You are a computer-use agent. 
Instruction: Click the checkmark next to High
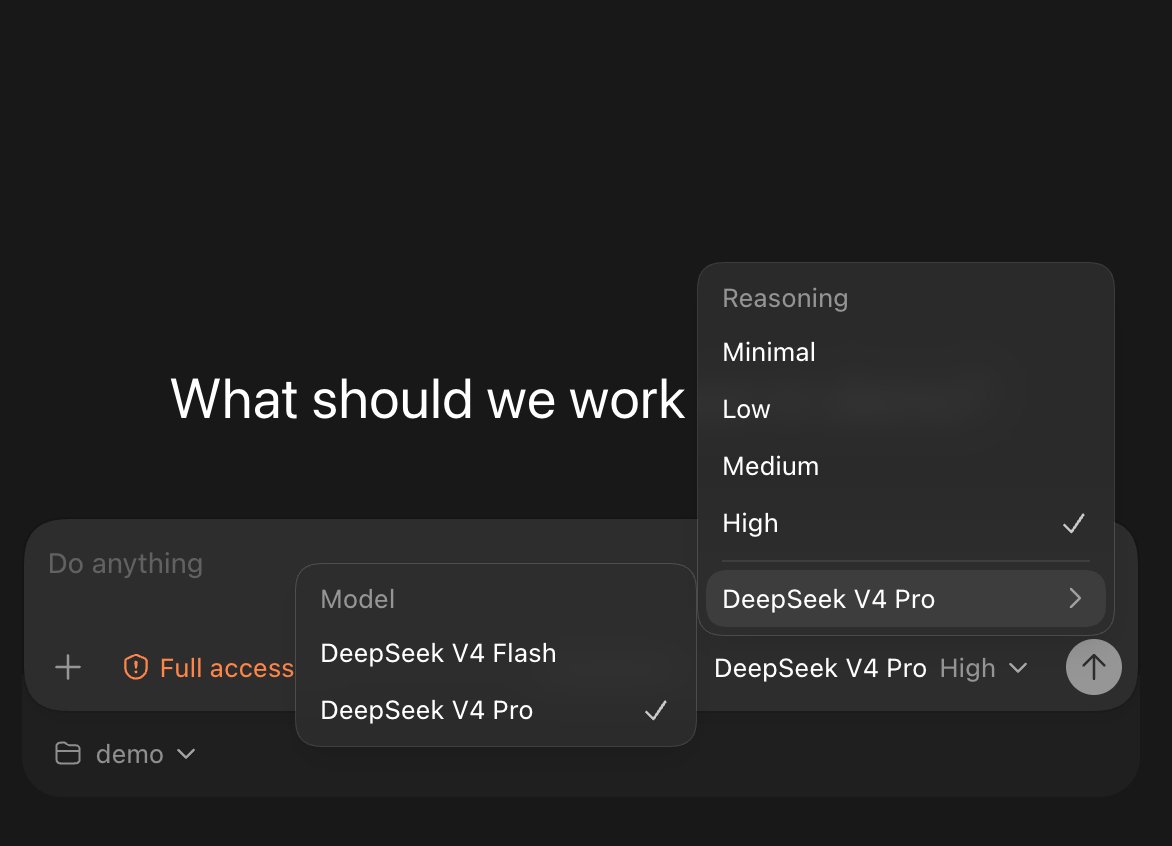click(x=1073, y=523)
